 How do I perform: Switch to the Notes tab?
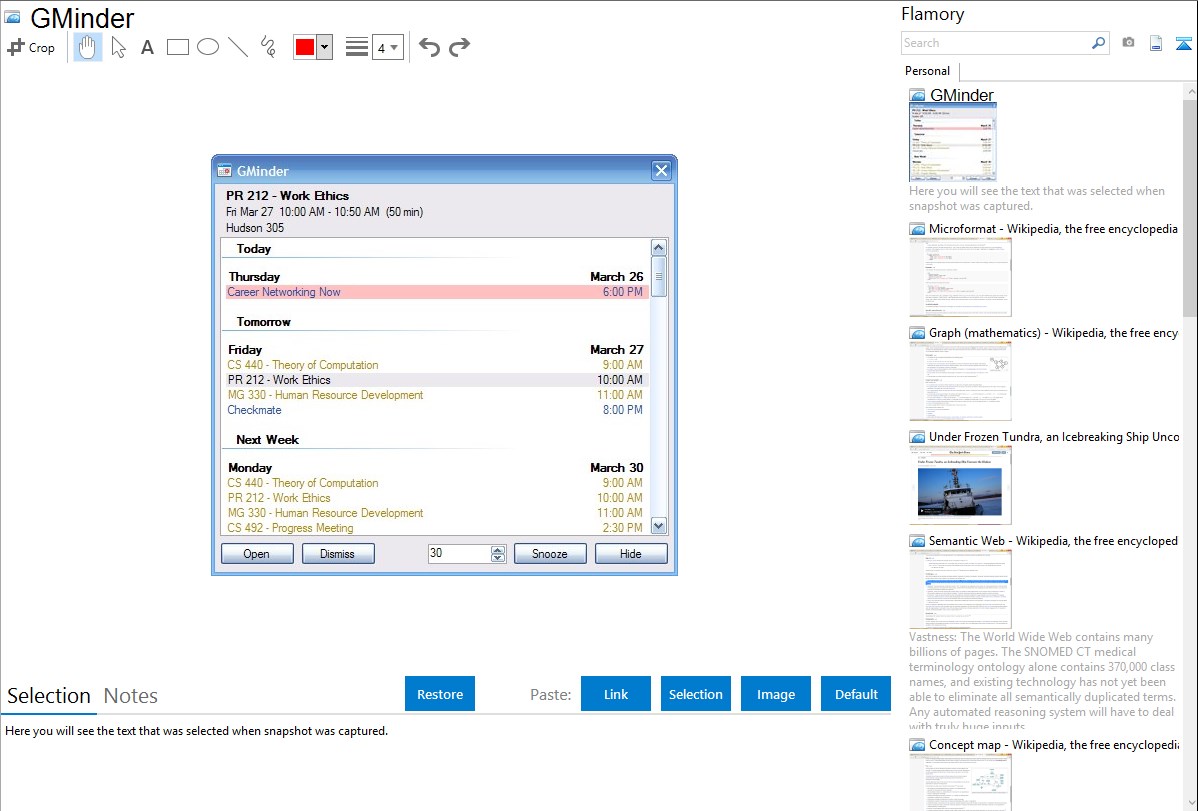[x=131, y=696]
